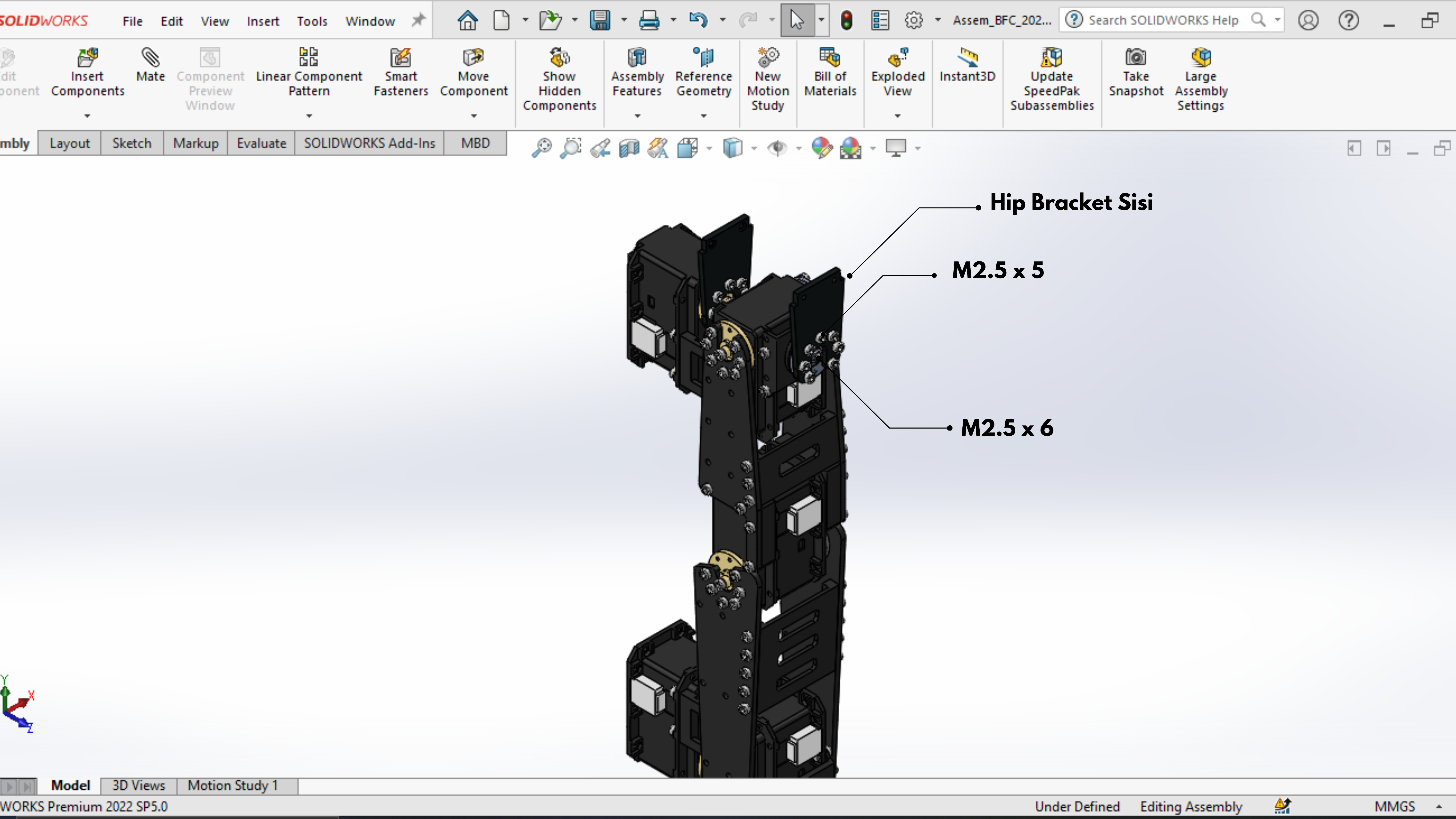Click the Home icon in the top toolbar
The width and height of the screenshot is (1456, 819).
(x=467, y=20)
